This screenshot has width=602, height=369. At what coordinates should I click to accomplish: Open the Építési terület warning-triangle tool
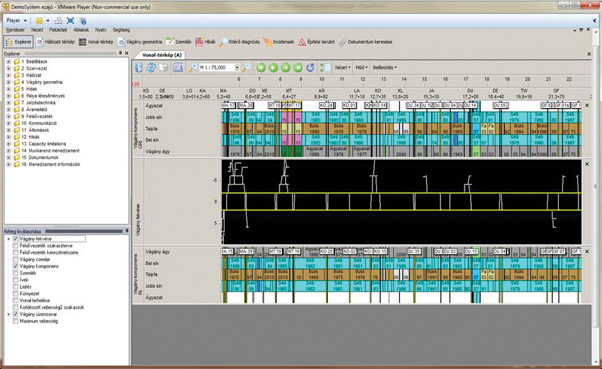(316, 42)
